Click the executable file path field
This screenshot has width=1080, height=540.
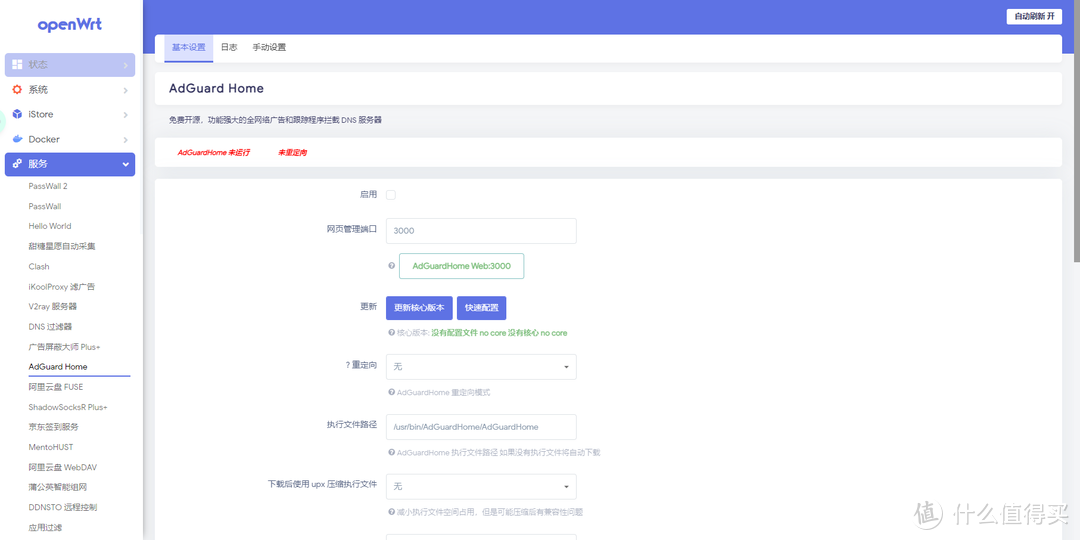coord(481,427)
